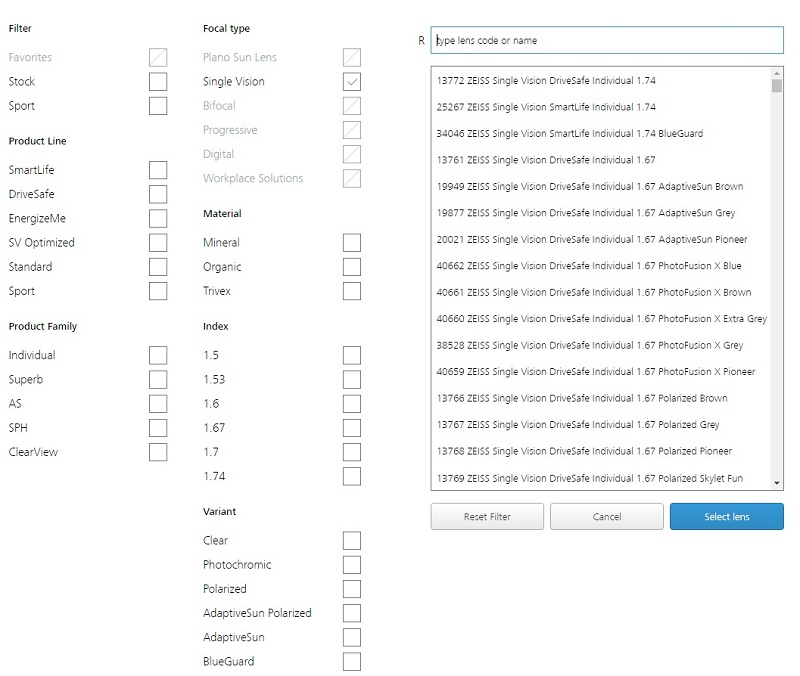This screenshot has height=676, width=800.
Task: Tick the DriveSafe product line checkbox
Action: tap(158, 194)
